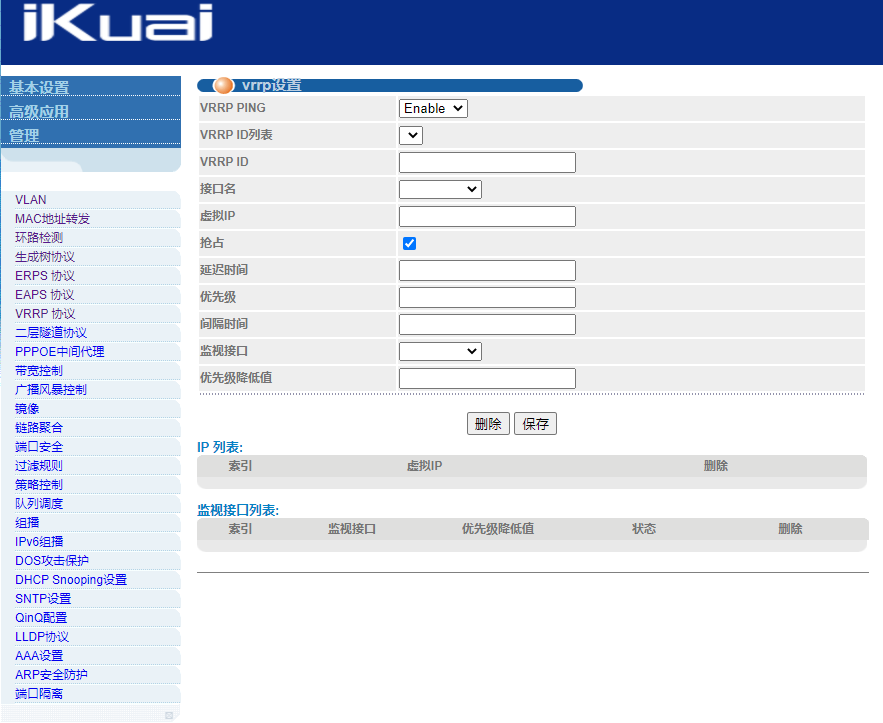This screenshot has width=883, height=723.
Task: Open the 组播 page
Action: tap(27, 523)
